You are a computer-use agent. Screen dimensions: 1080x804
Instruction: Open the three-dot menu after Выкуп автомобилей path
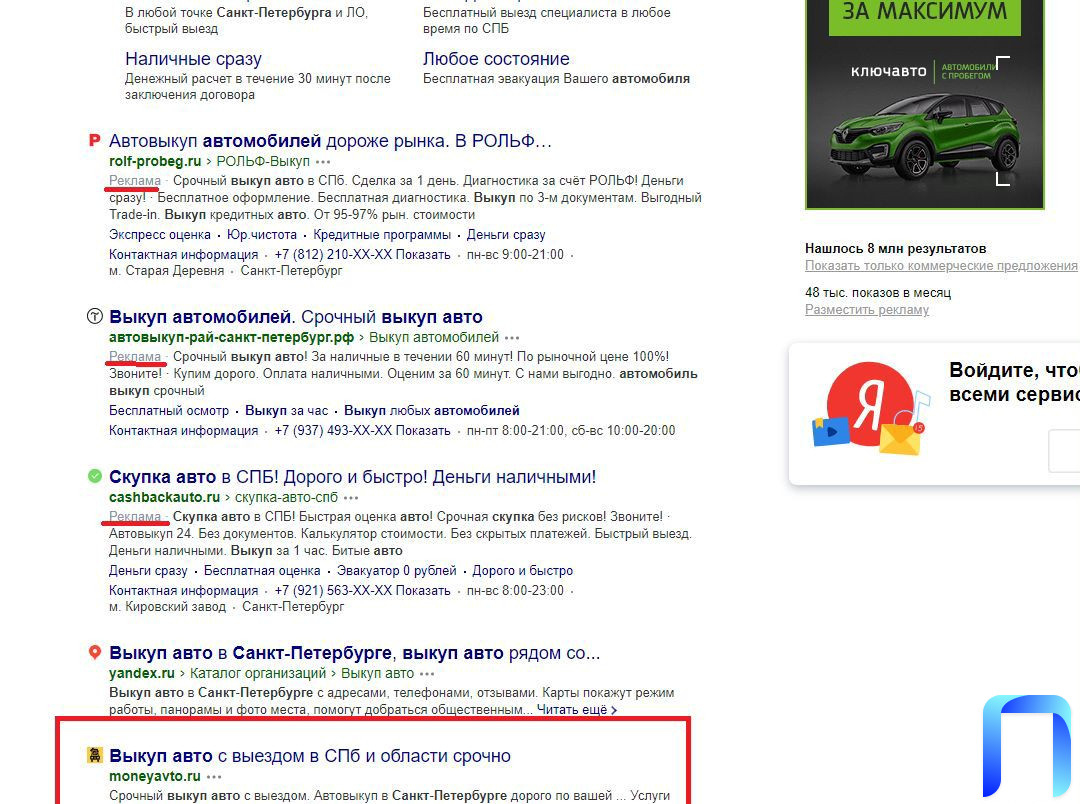click(x=512, y=338)
